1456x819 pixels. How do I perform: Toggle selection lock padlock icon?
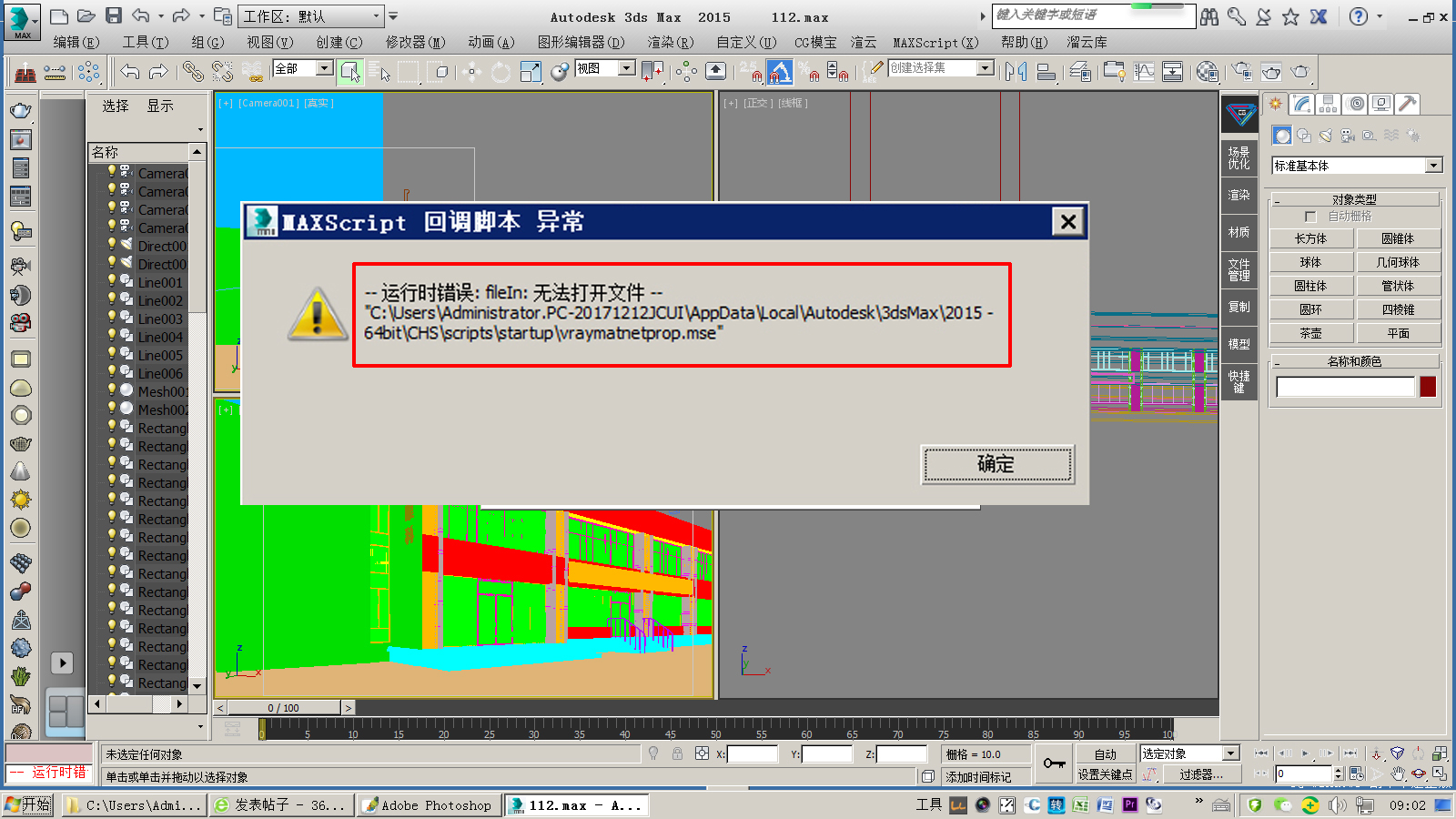pyautogui.click(x=677, y=753)
